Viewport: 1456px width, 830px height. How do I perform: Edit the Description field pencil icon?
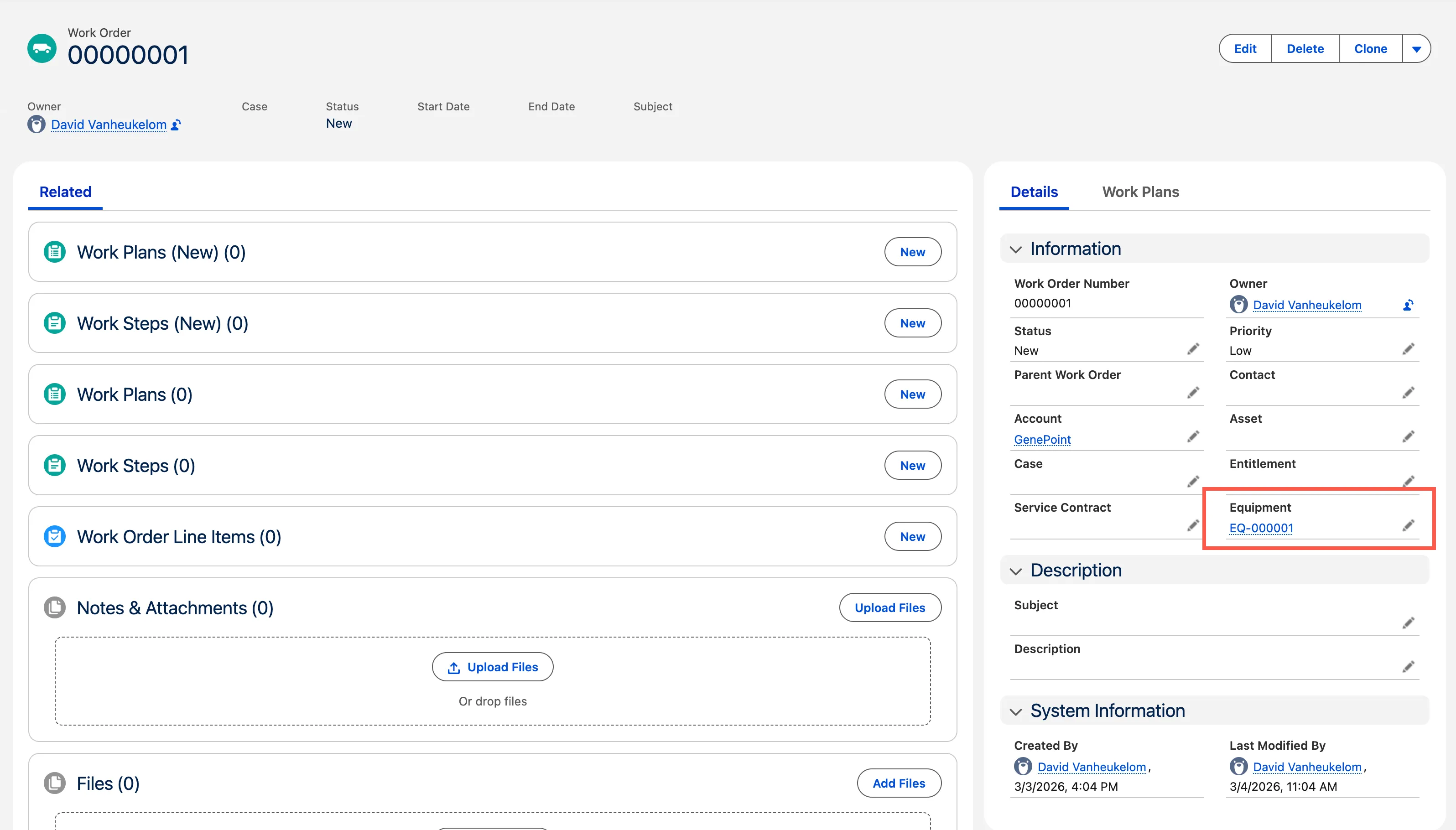coord(1408,667)
